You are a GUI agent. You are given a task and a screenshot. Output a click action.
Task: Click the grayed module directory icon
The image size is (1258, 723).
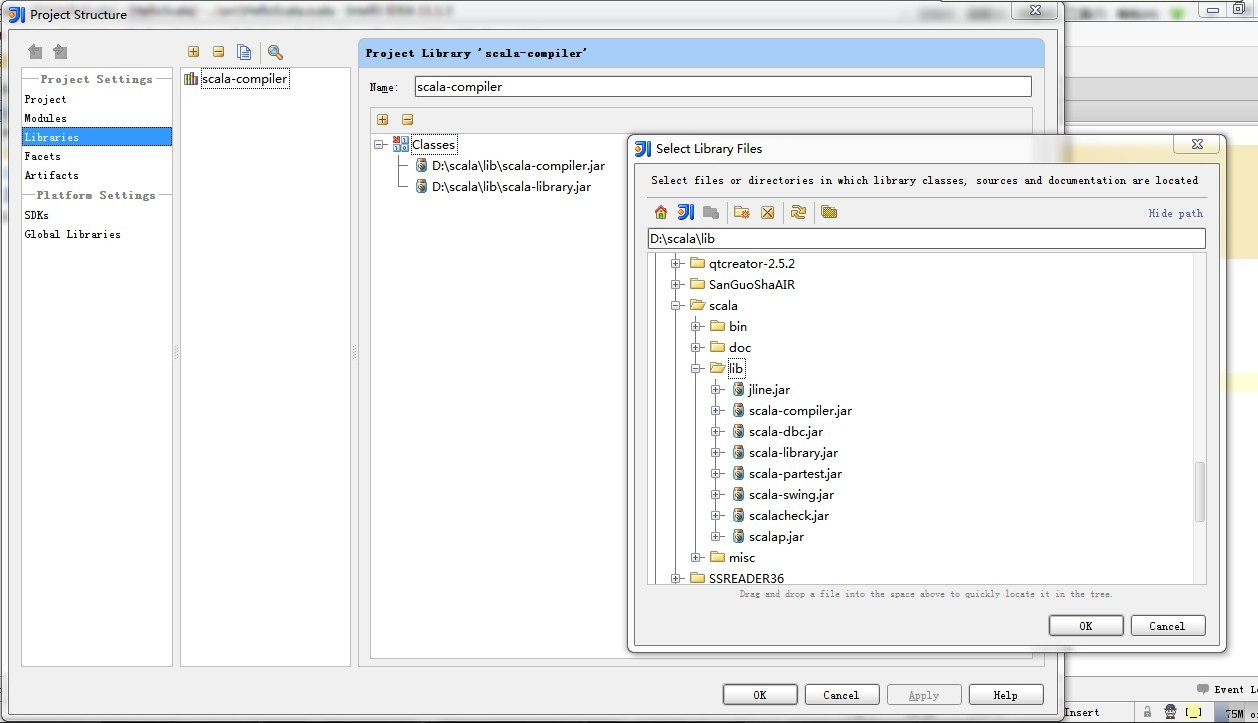coord(711,212)
